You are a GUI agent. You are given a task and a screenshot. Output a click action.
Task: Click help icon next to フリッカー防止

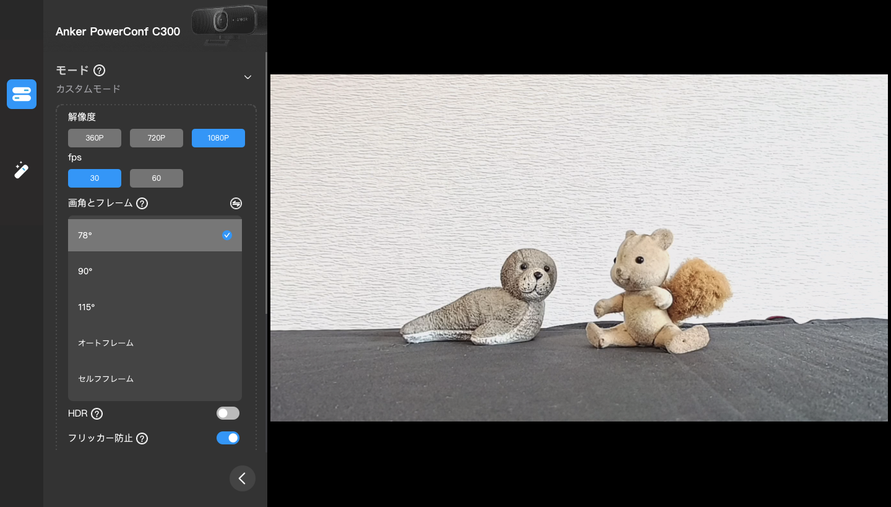[x=142, y=438]
